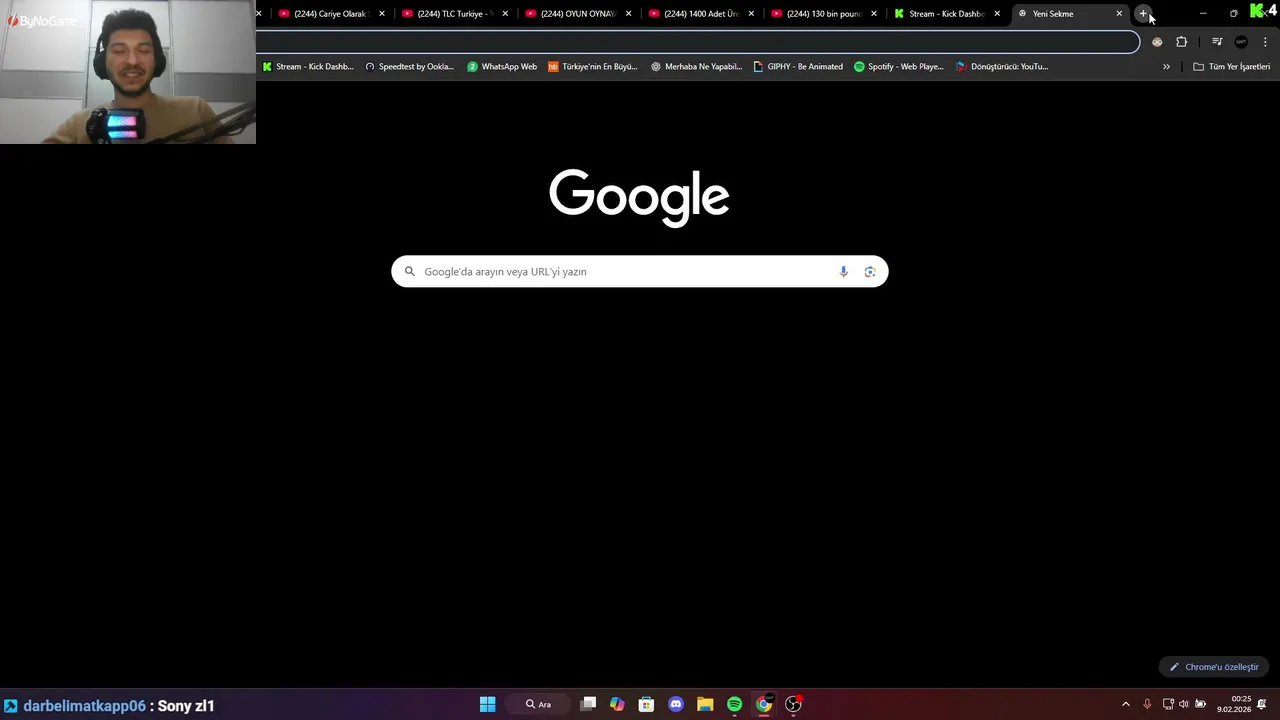Open 'Stream - Kick Dashb...' bookmark
This screenshot has height=720, width=1280.
coord(308,67)
